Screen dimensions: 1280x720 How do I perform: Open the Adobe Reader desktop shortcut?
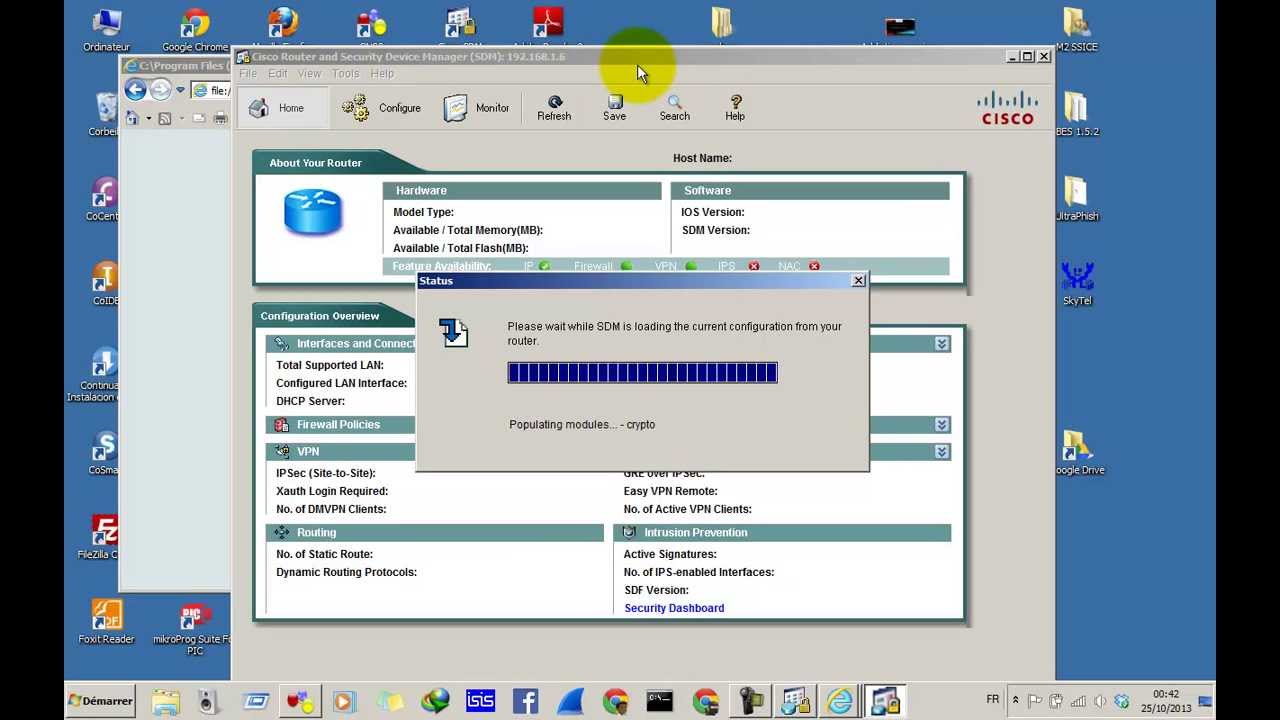coord(548,26)
